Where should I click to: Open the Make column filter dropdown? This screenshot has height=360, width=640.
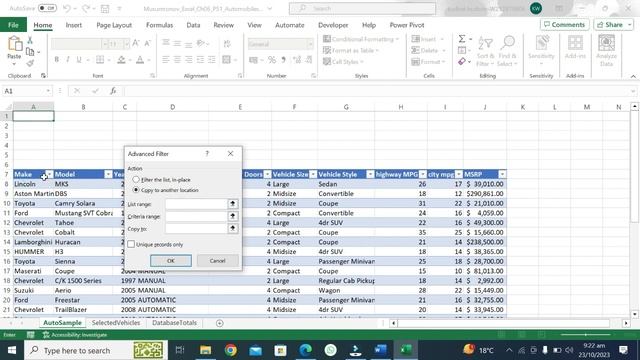coord(49,174)
